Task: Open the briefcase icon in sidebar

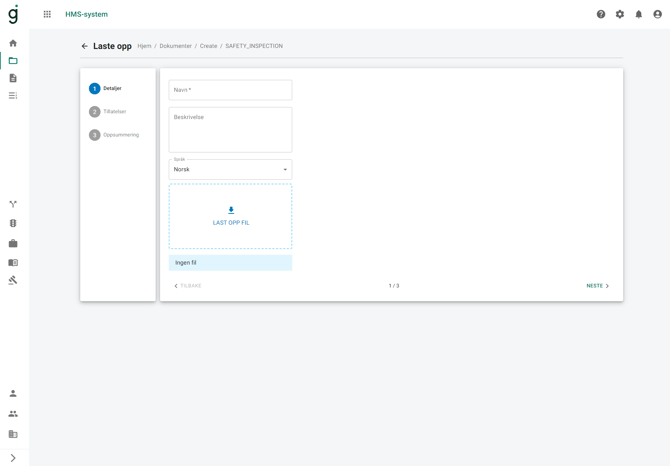Action: (x=13, y=243)
